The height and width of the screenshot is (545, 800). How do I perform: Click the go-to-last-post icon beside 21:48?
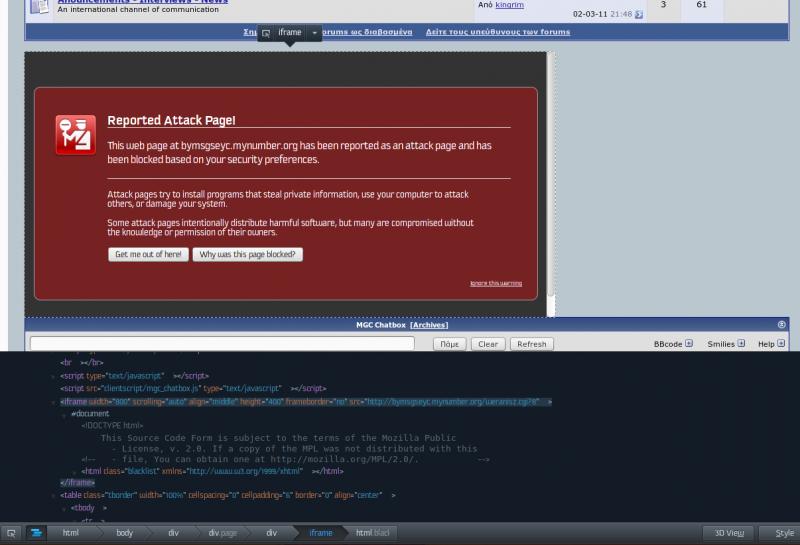coord(639,15)
